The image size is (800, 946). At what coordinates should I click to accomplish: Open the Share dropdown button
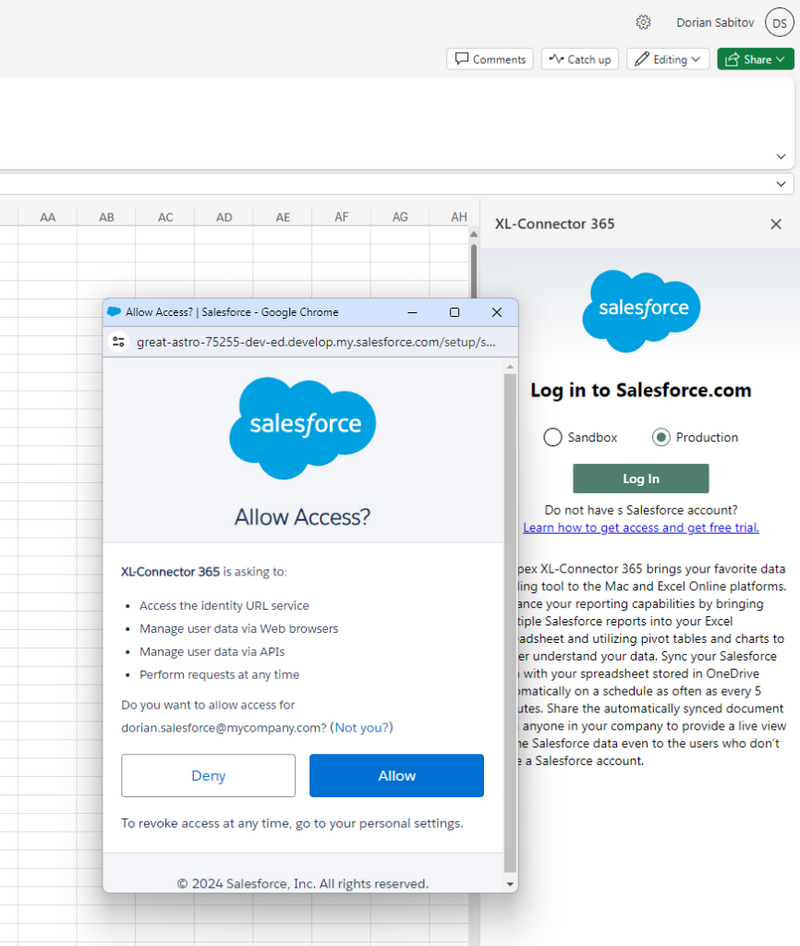pos(755,59)
